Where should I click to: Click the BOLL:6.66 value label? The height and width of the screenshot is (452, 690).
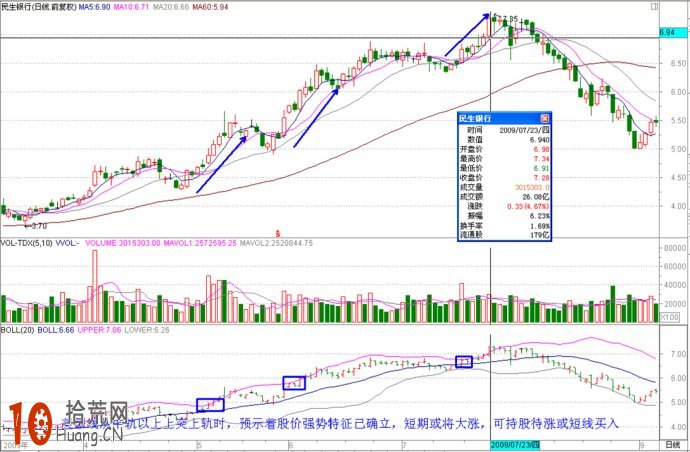click(55, 330)
